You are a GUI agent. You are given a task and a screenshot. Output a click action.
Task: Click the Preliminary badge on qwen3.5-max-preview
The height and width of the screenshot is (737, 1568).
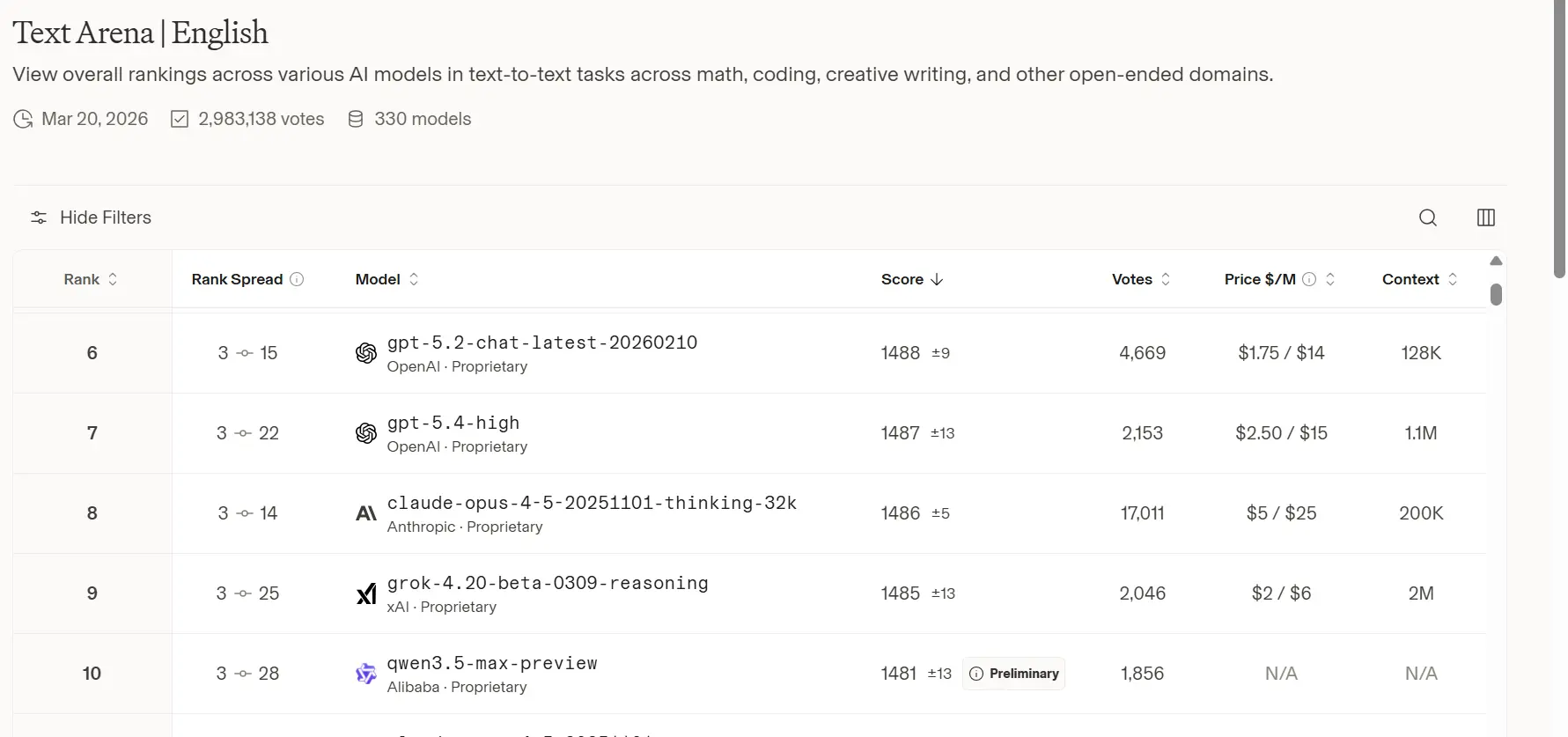pos(1013,674)
